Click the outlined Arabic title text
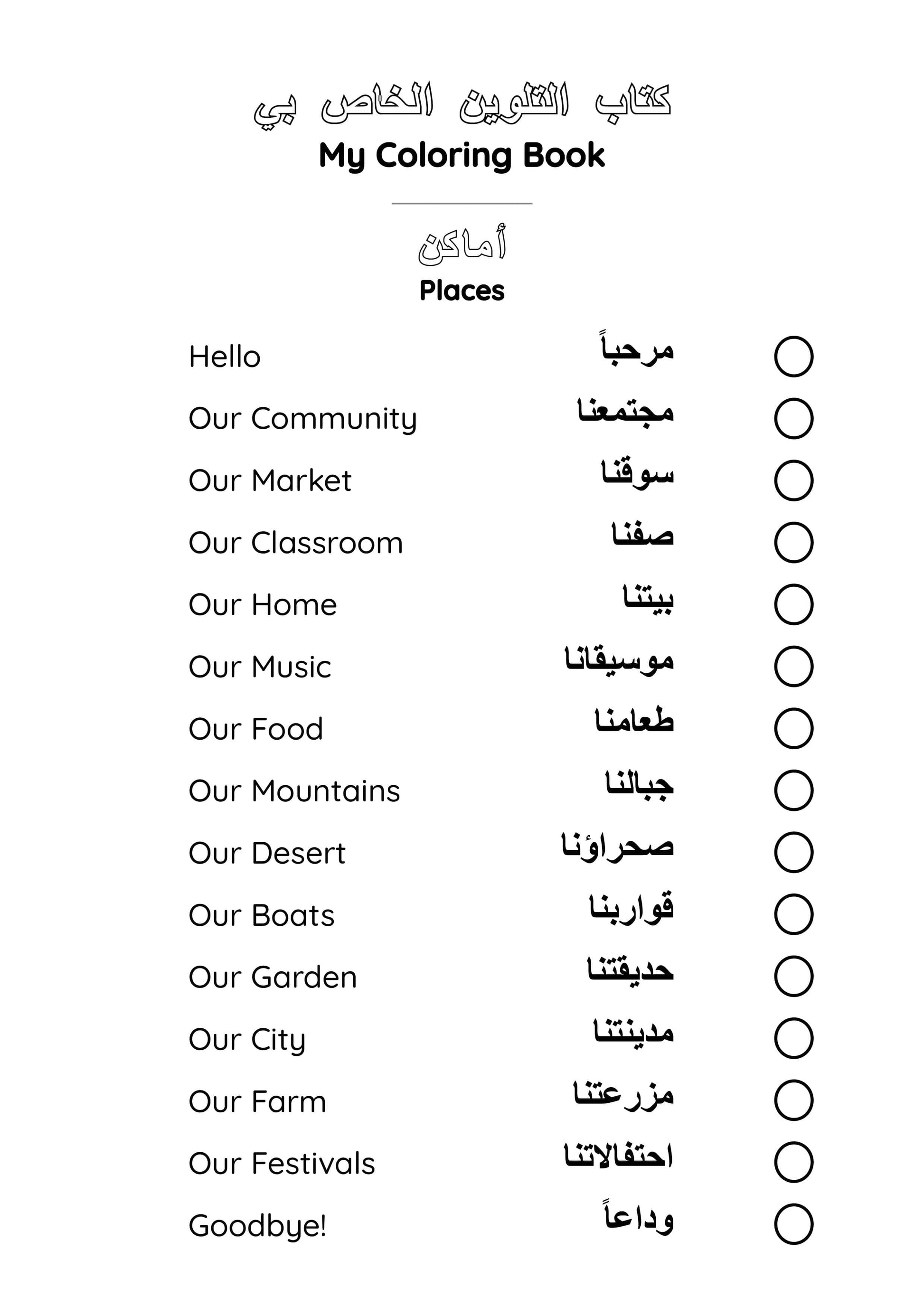The height and width of the screenshot is (1307, 924). click(462, 103)
